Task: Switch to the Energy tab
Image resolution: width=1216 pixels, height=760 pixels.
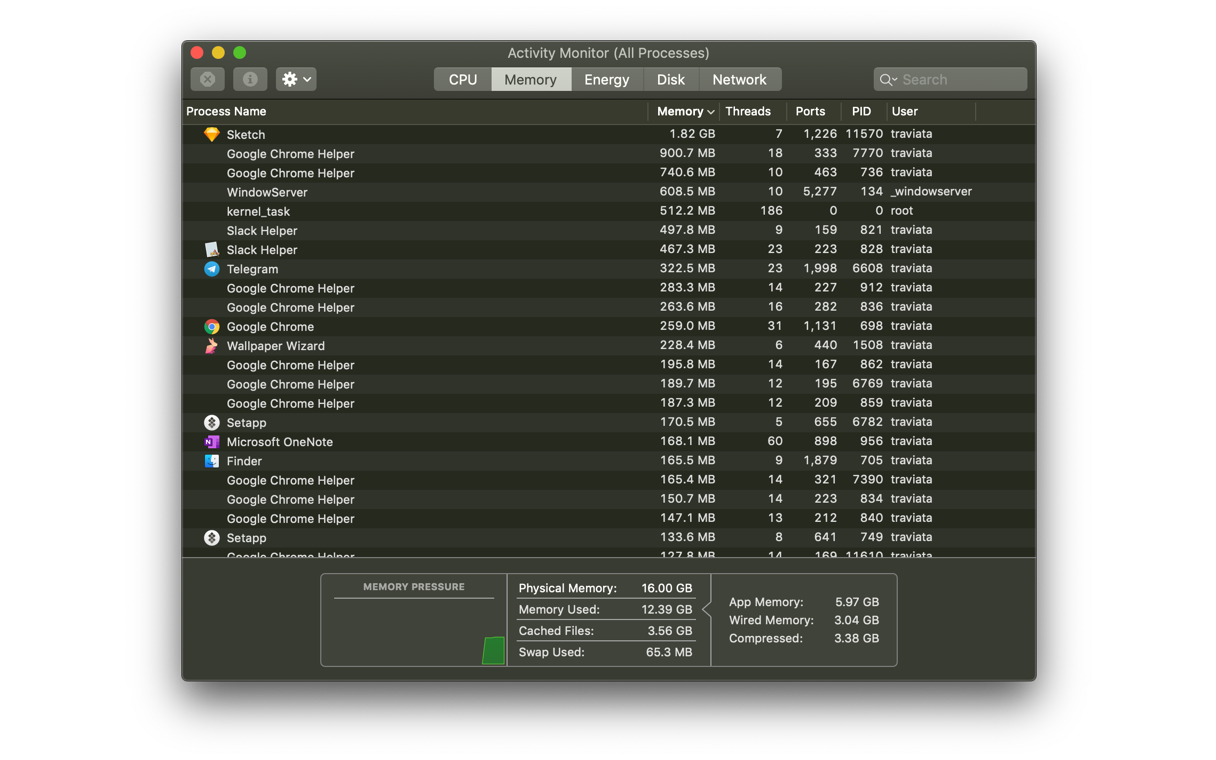Action: pyautogui.click(x=606, y=80)
